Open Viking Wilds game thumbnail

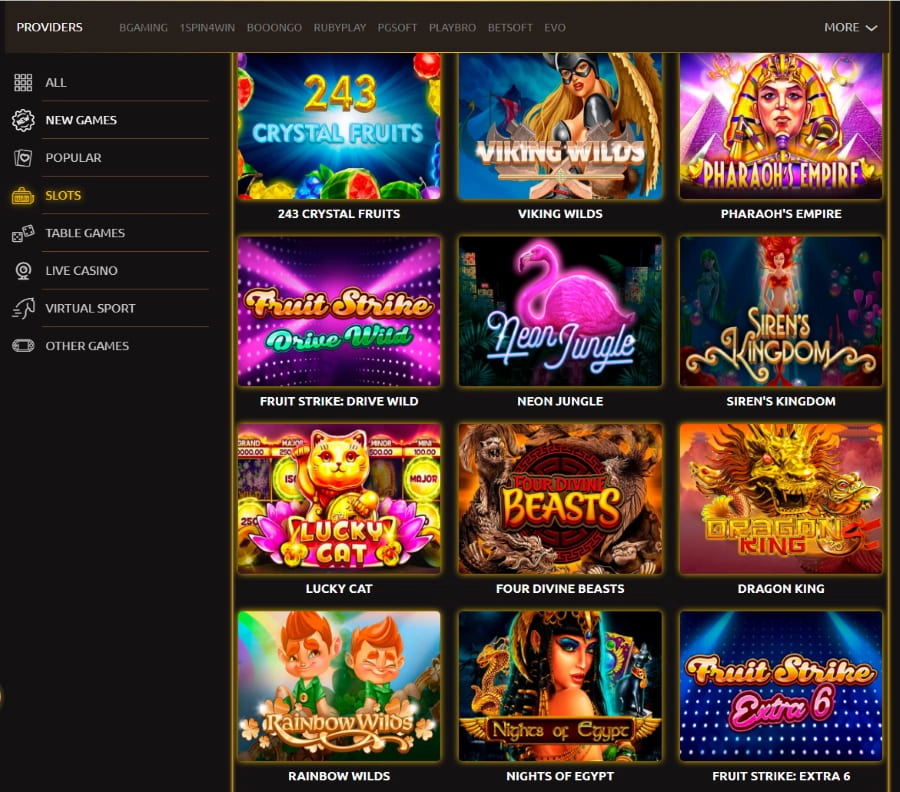pos(560,126)
